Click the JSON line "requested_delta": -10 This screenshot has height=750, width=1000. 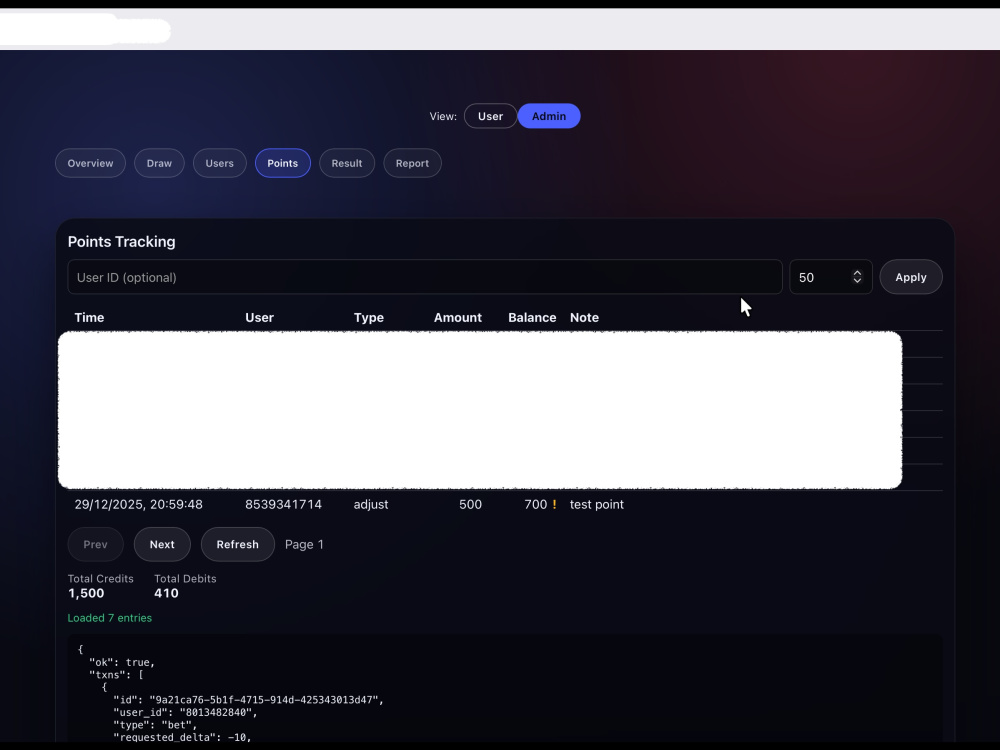tap(182, 737)
